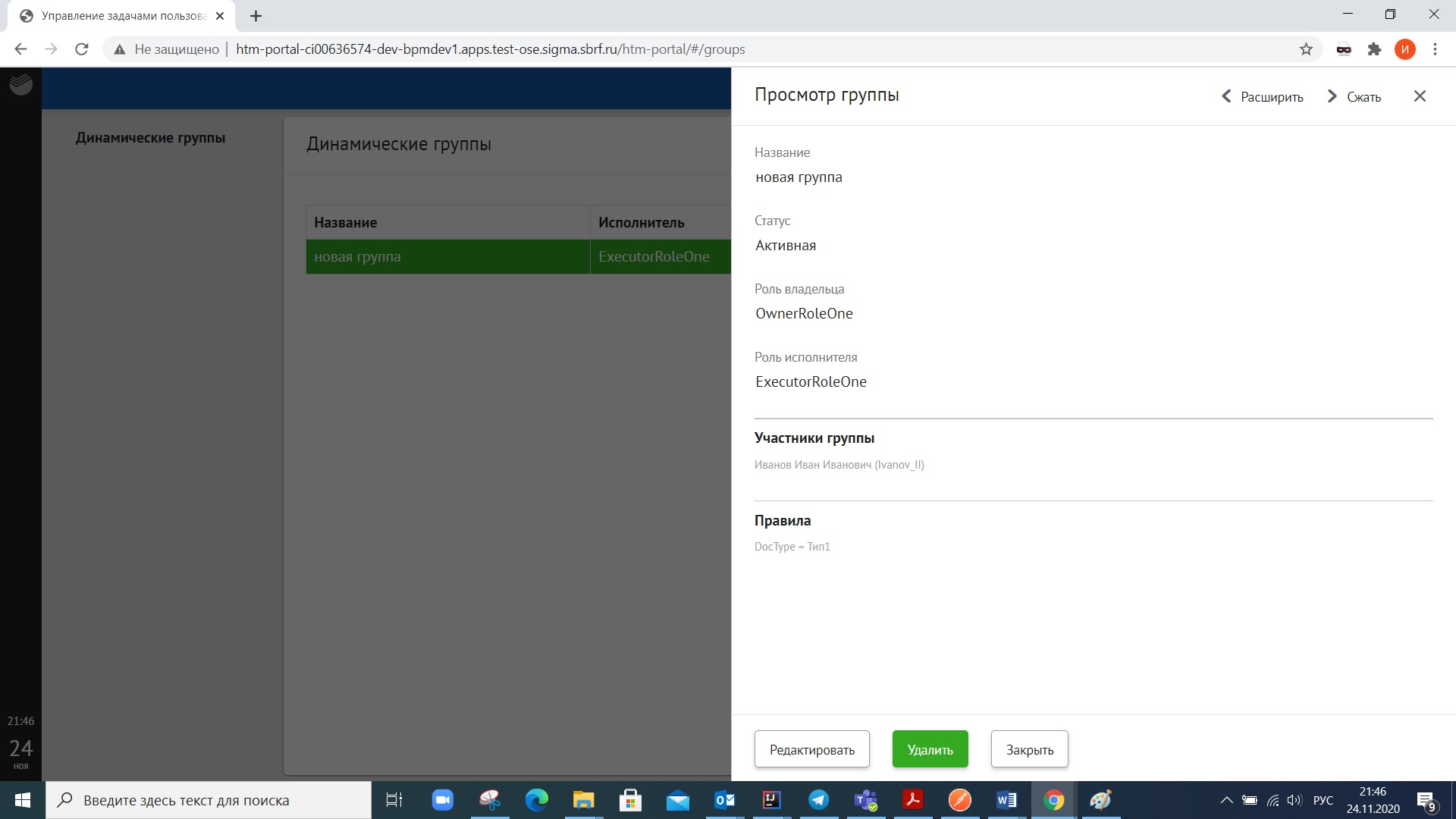Open Microsoft Teams from the taskbar

click(x=864, y=800)
